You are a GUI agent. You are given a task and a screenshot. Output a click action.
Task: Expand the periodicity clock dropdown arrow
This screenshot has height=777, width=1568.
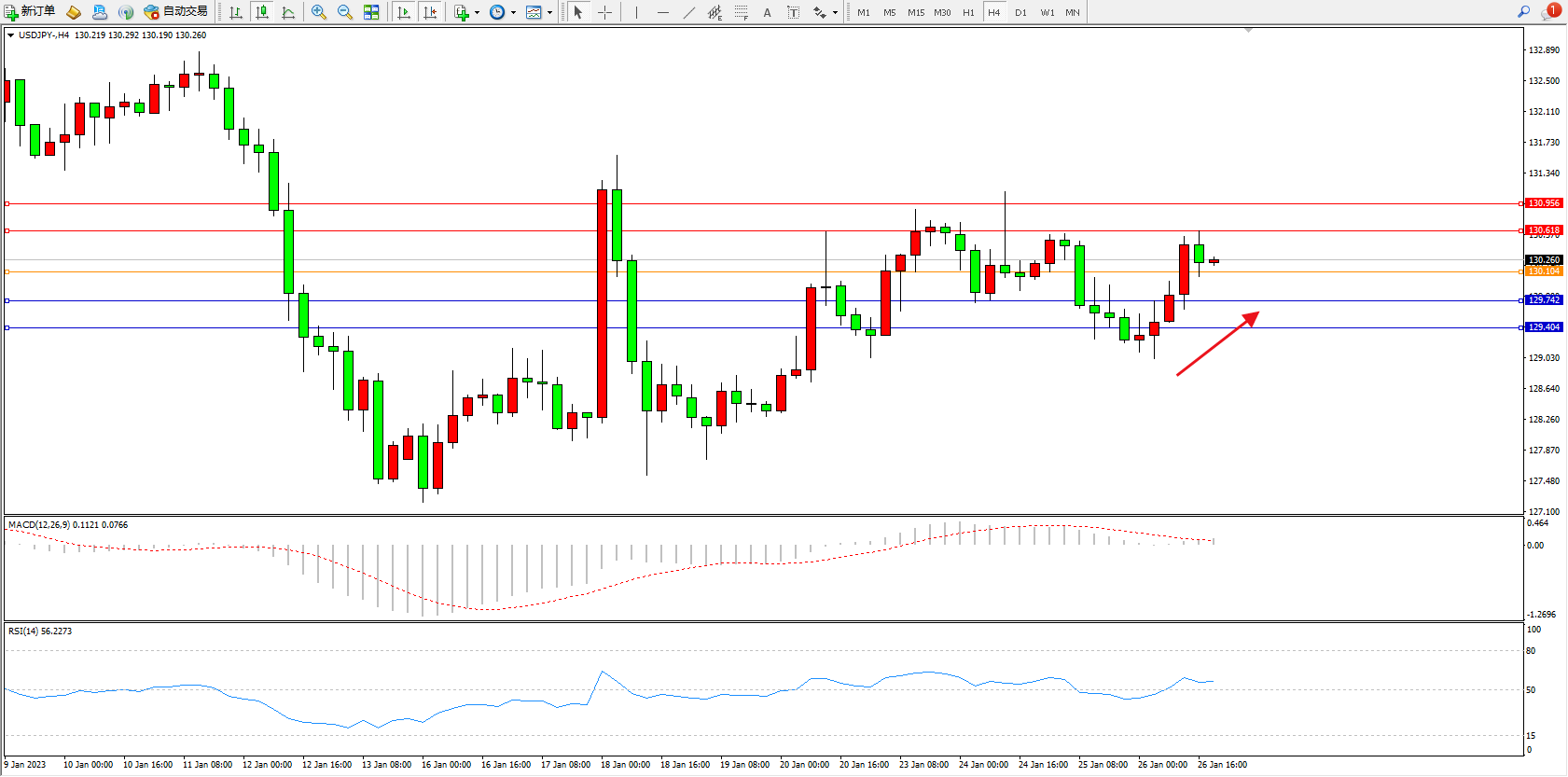click(513, 13)
